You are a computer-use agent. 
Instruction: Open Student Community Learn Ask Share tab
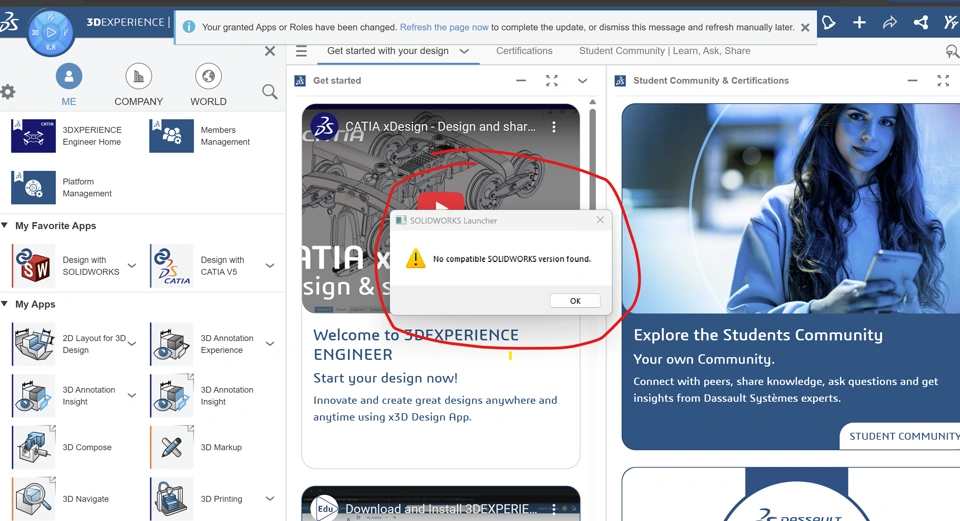point(664,51)
